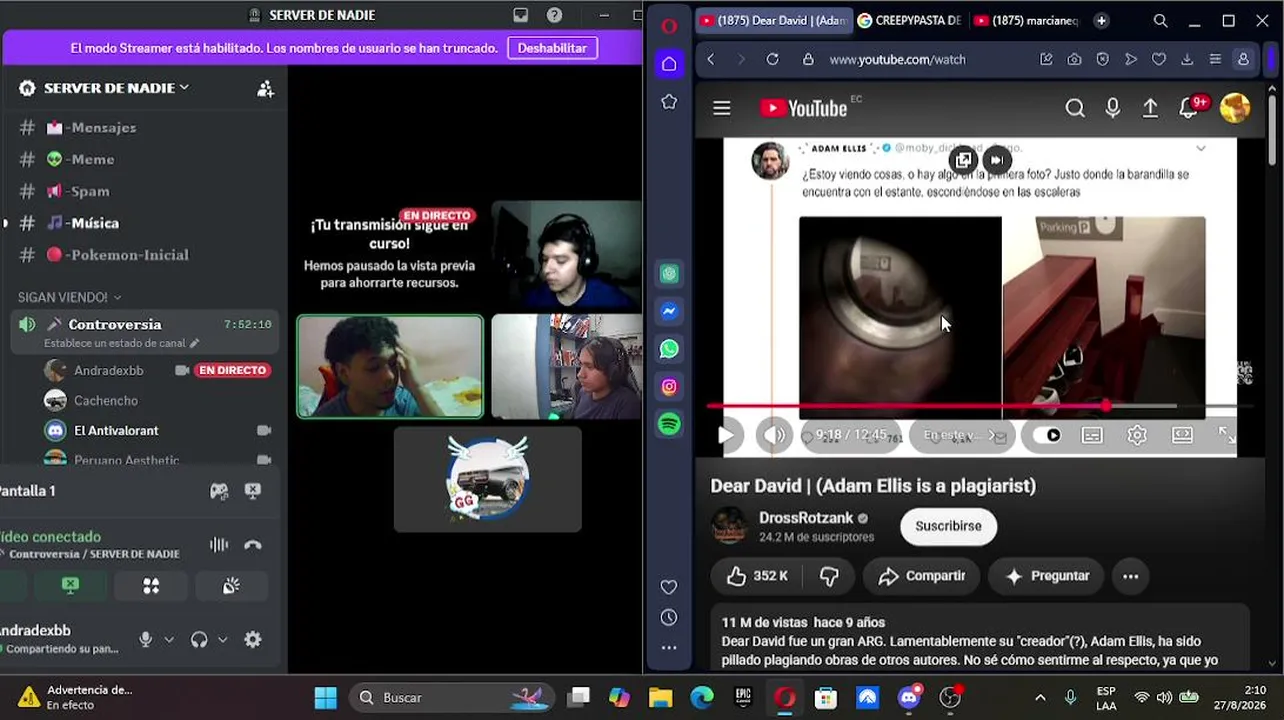Open YouTube search icon
Screen dimensions: 1284x720
1075,108
